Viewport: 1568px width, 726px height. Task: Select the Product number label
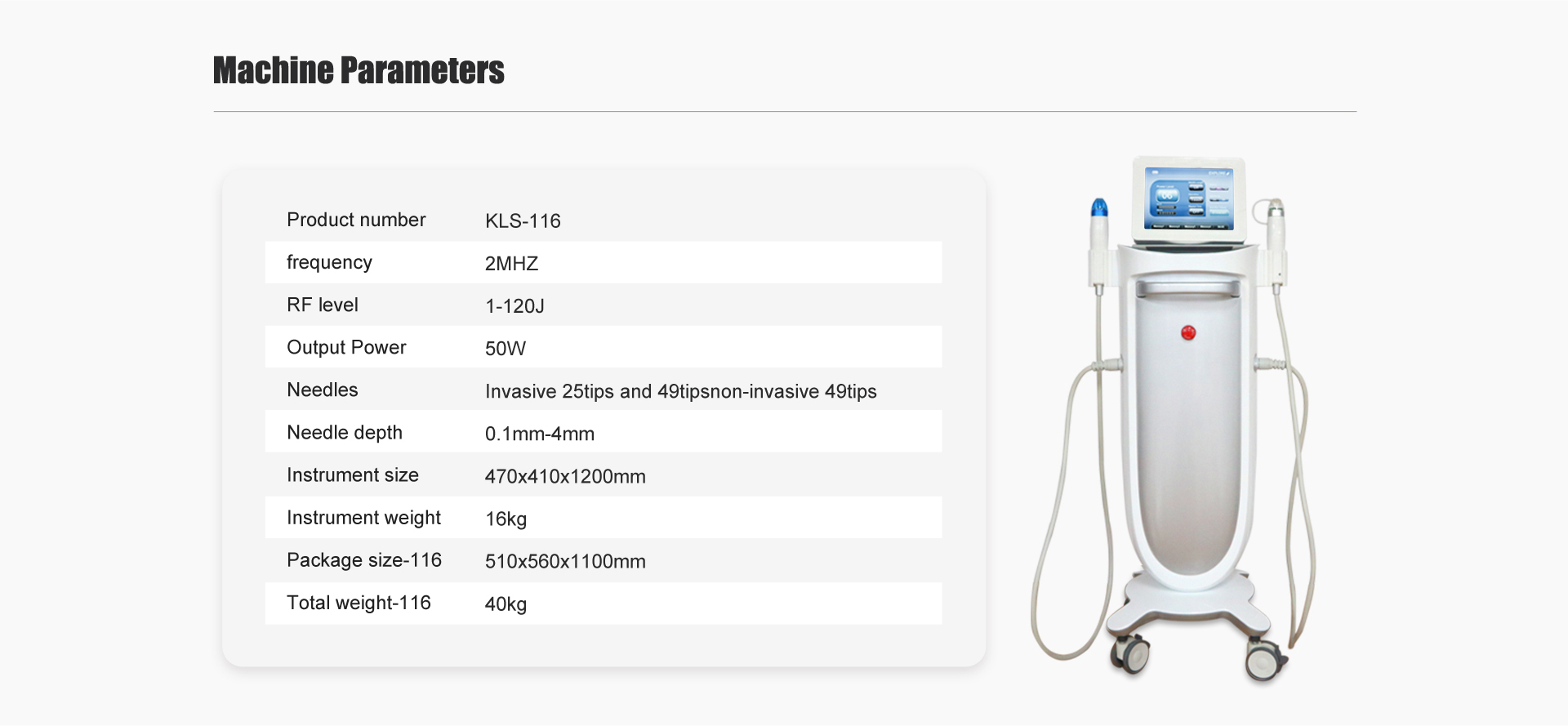click(356, 220)
